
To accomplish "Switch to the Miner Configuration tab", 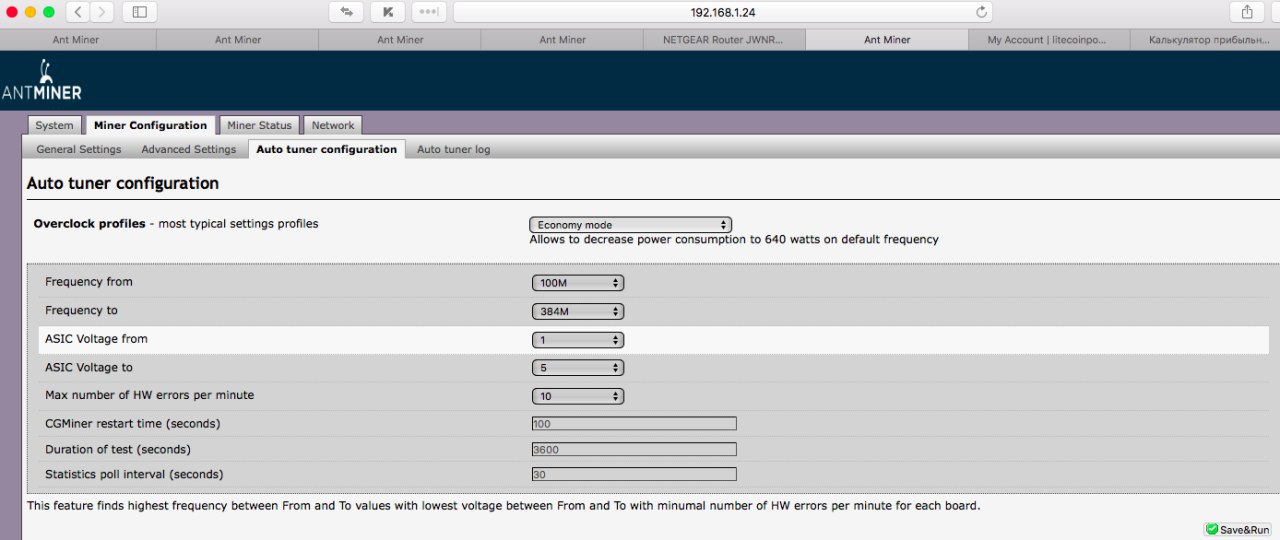I will pos(150,125).
